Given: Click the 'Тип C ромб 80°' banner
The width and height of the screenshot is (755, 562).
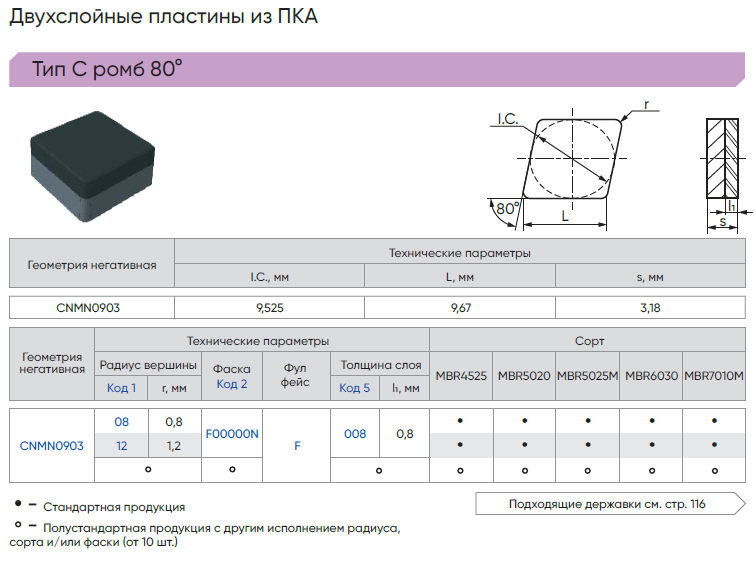Looking at the screenshot, I should tap(377, 69).
